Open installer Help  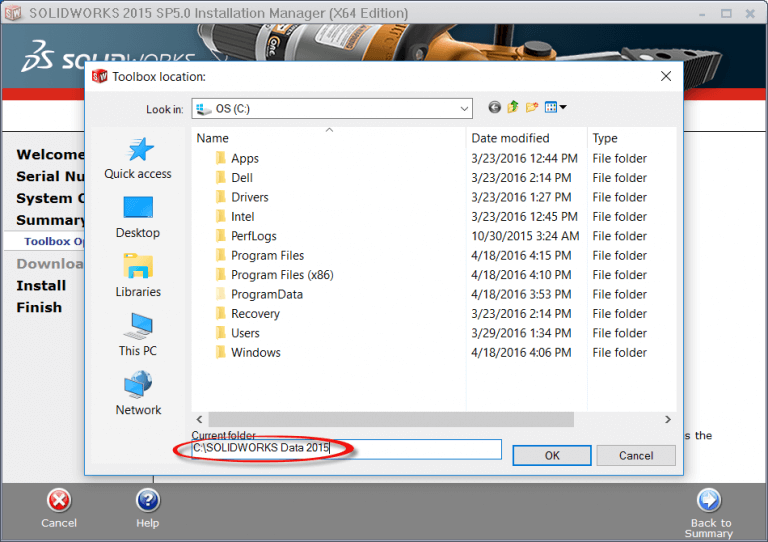click(147, 501)
